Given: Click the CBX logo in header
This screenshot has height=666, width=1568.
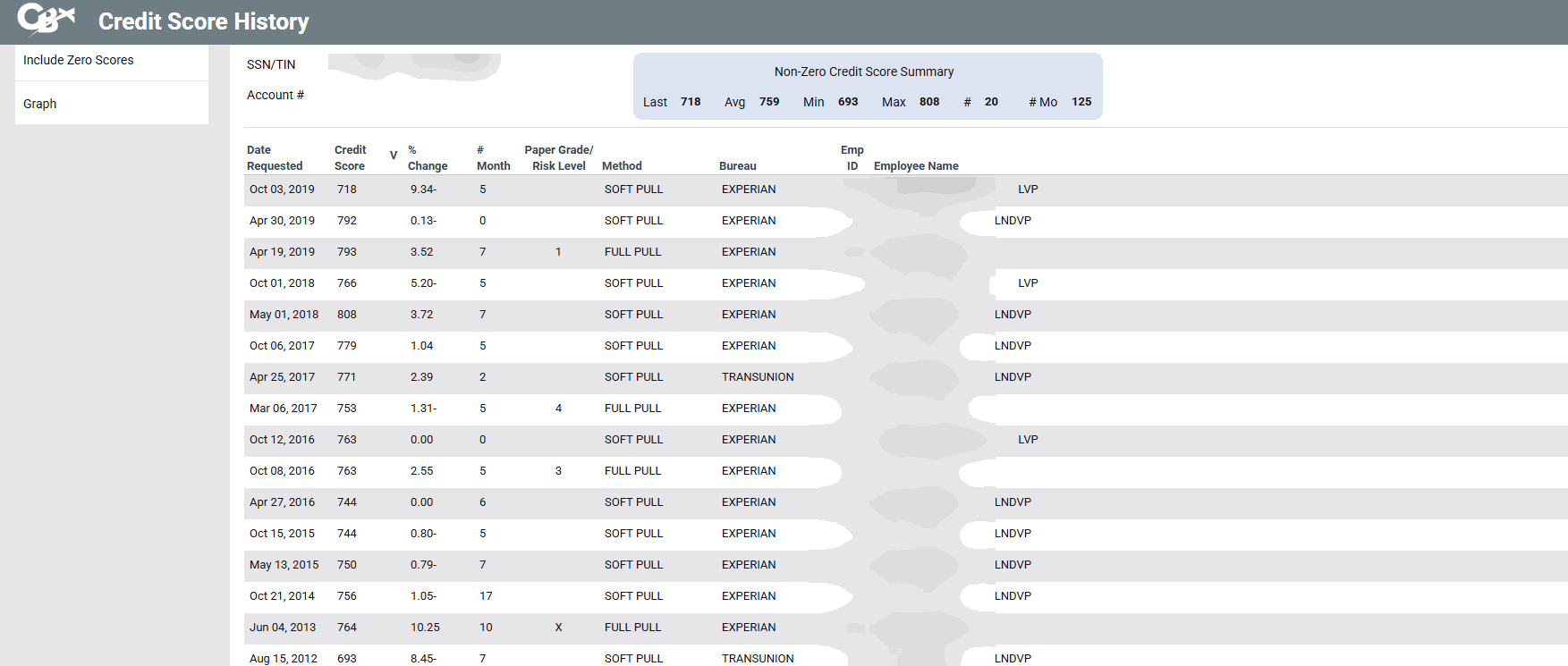Looking at the screenshot, I should (x=46, y=19).
